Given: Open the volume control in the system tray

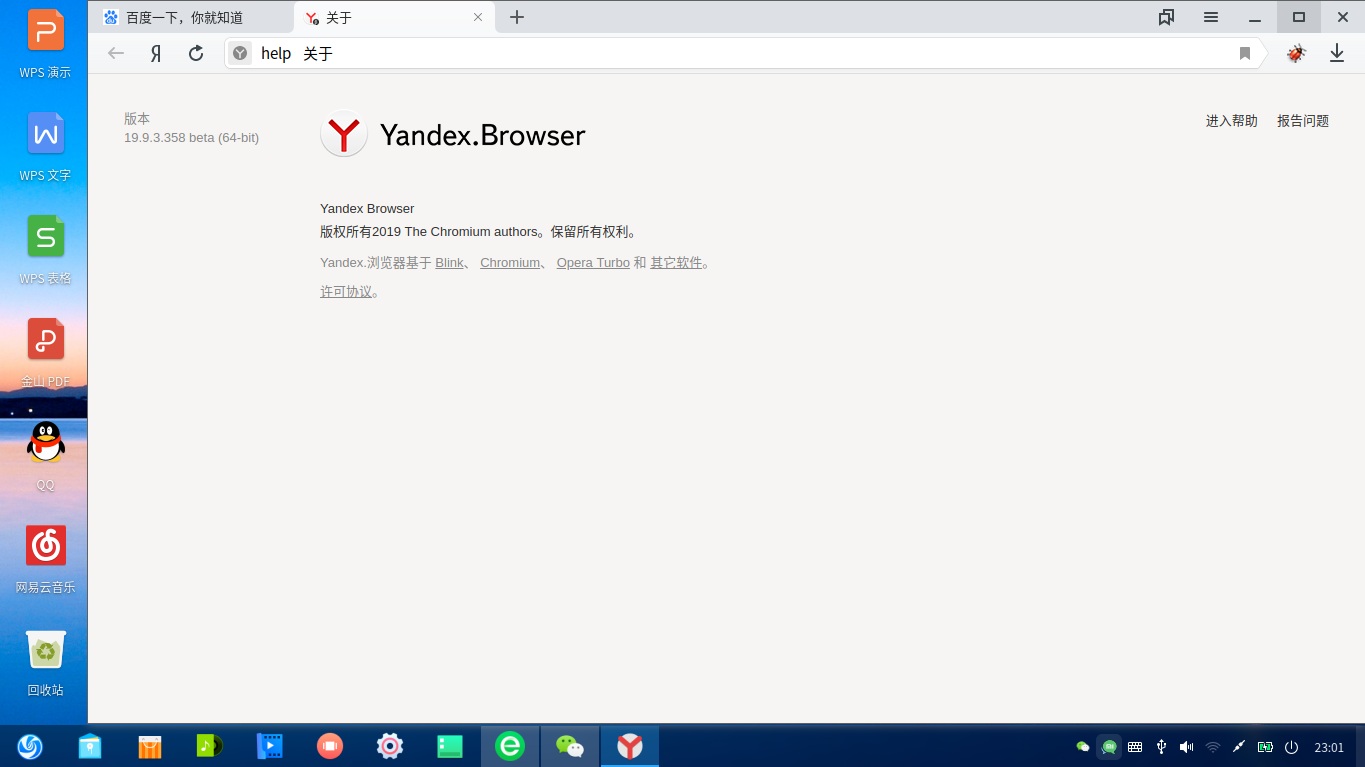Looking at the screenshot, I should coord(1187,747).
